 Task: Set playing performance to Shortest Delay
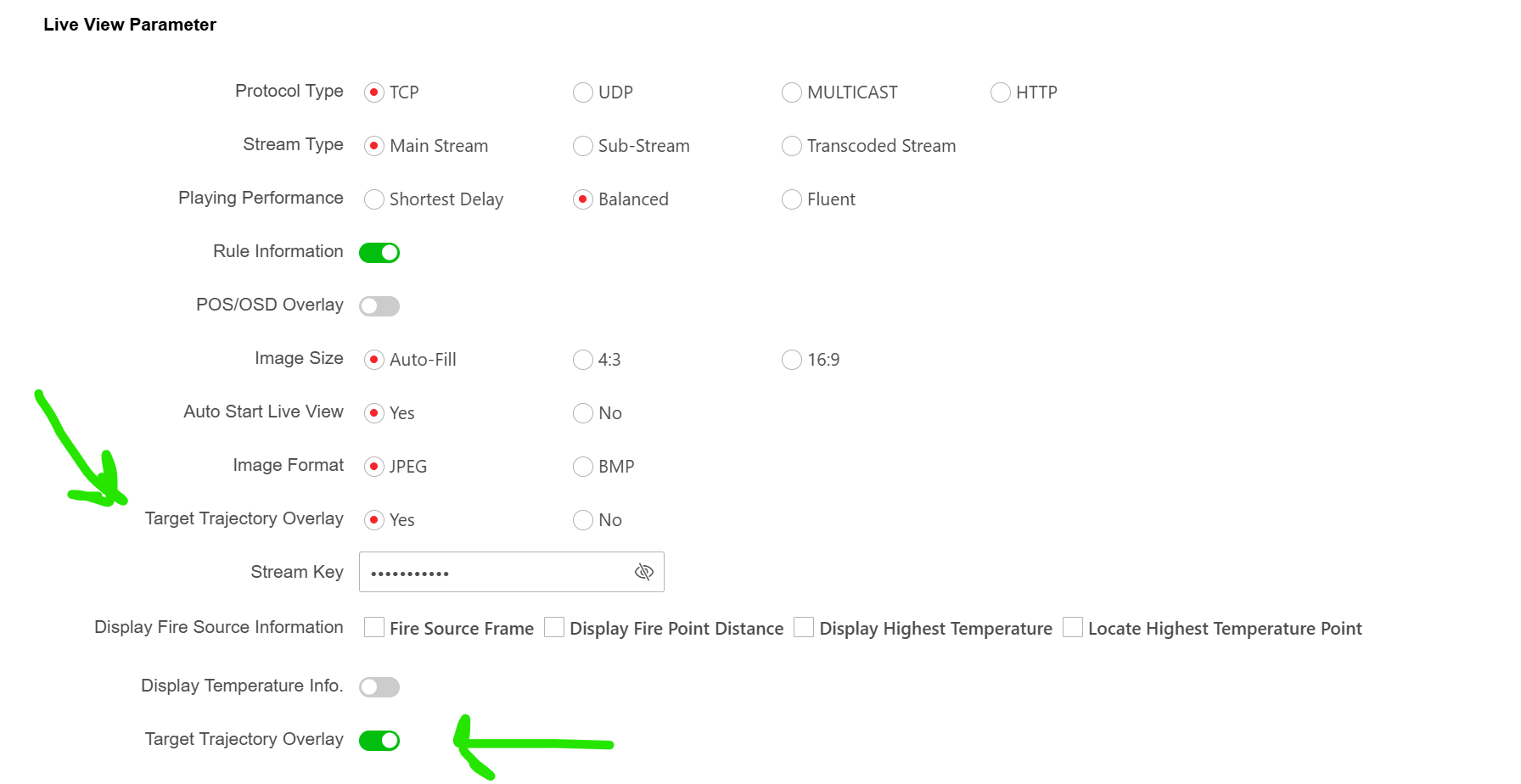374,199
